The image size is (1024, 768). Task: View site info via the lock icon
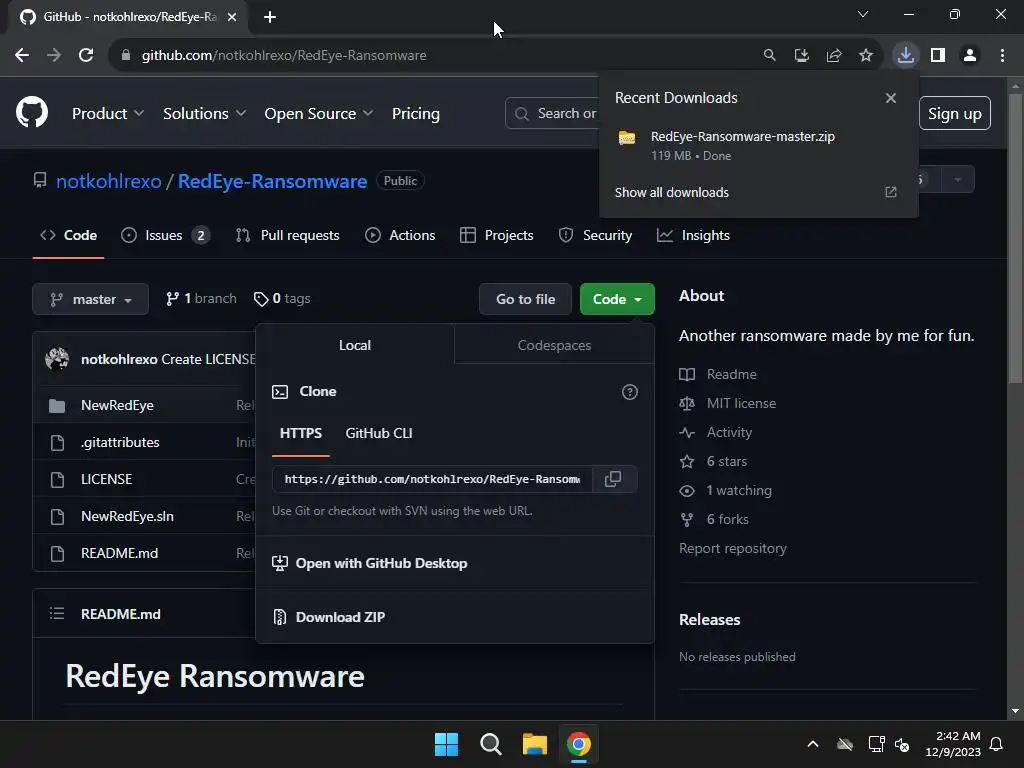126,55
